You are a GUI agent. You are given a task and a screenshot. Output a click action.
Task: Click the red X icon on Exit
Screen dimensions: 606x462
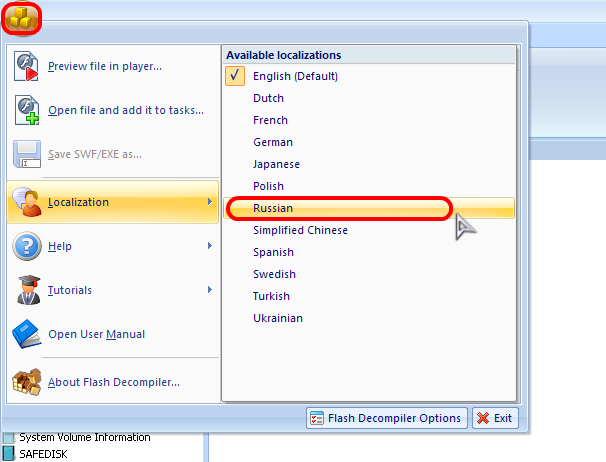(x=483, y=418)
